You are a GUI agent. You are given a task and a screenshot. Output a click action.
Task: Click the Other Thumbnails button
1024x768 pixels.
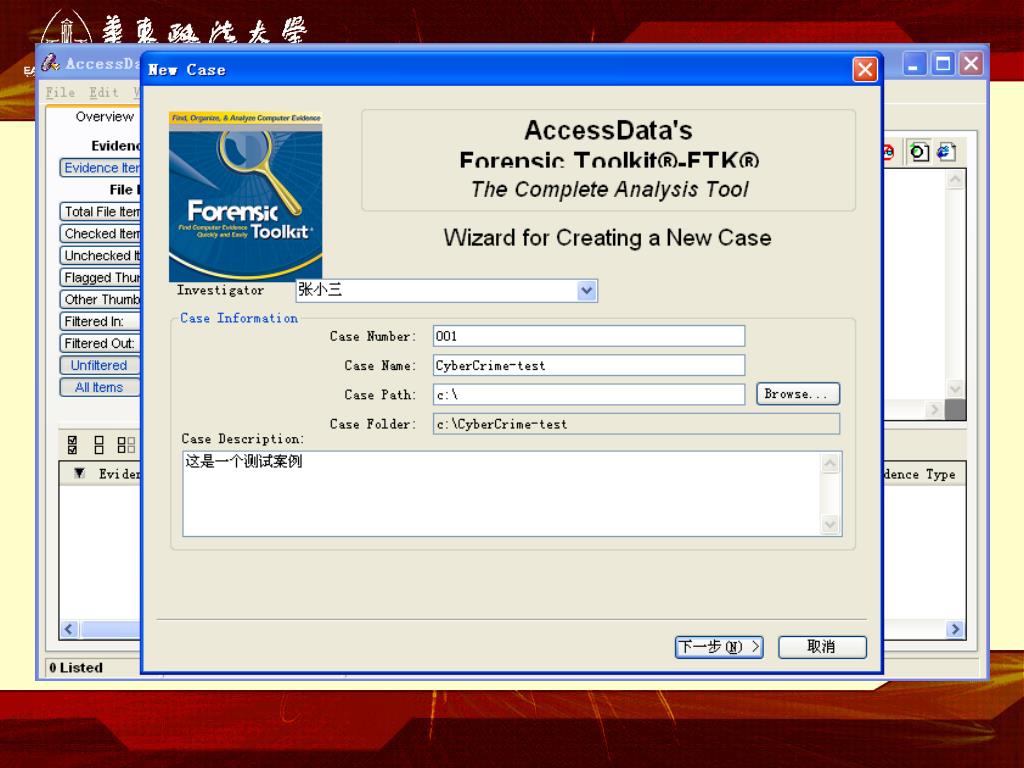(100, 300)
